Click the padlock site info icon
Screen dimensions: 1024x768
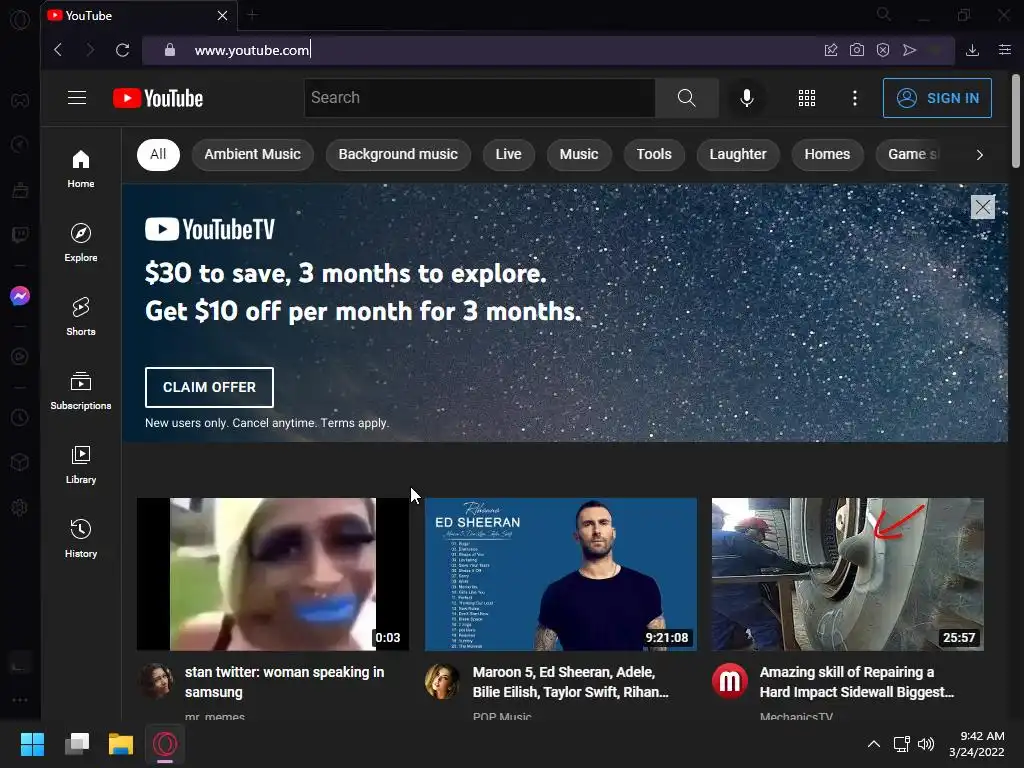pos(170,50)
